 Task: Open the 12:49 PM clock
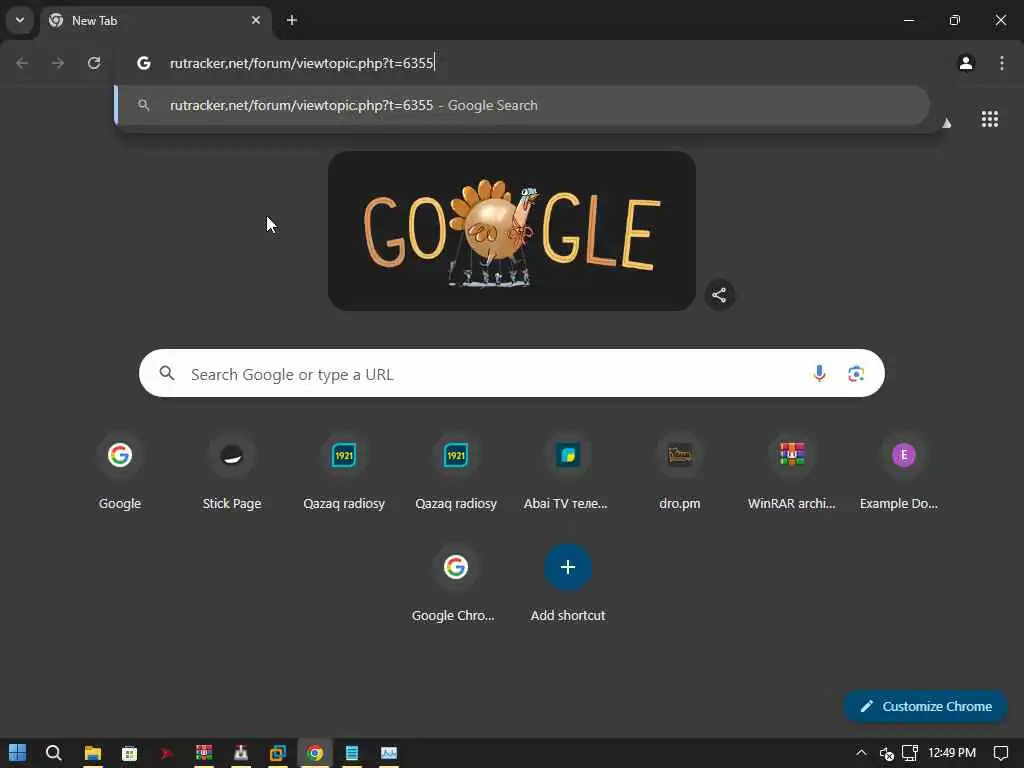coord(952,753)
